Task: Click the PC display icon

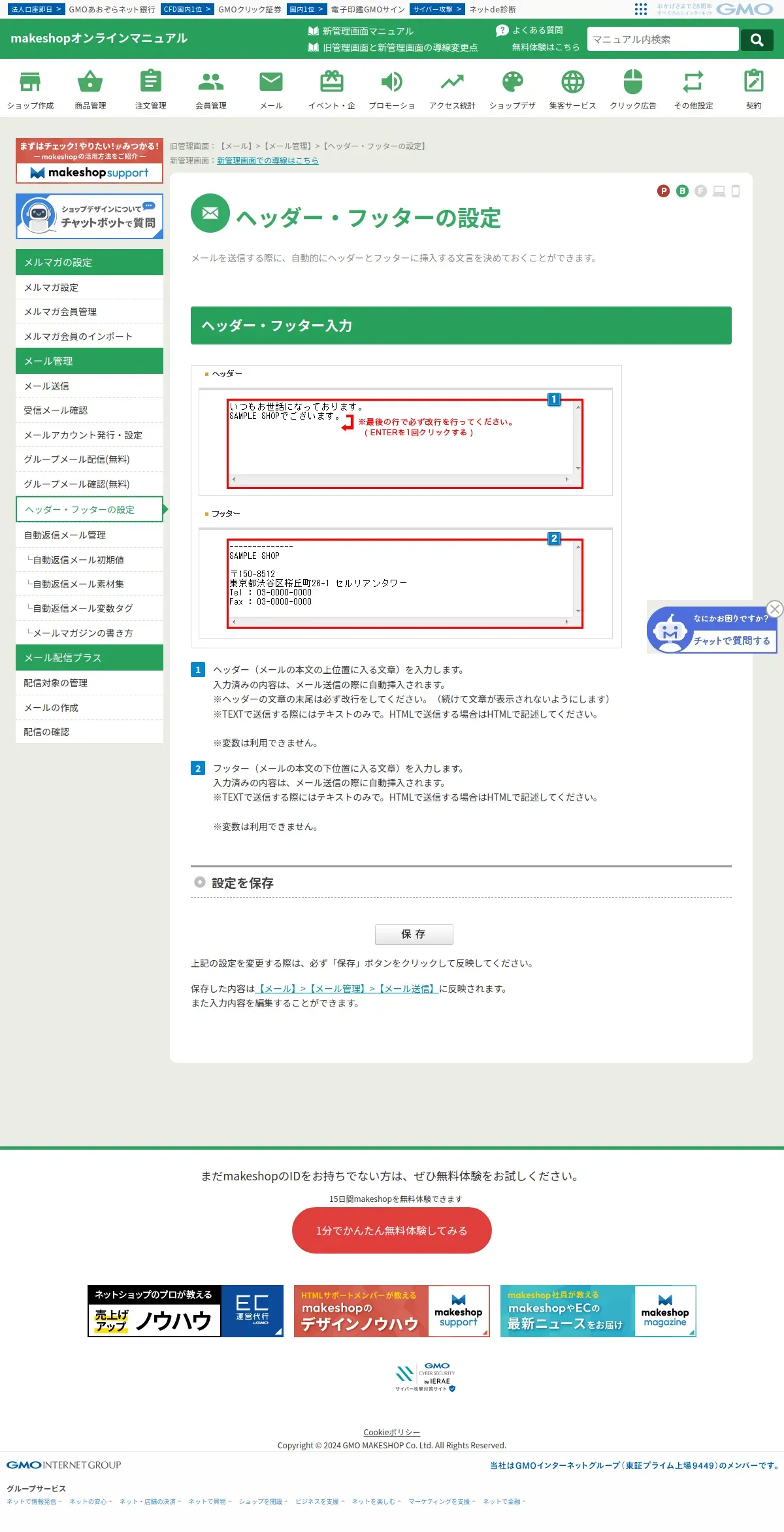Action: point(719,191)
